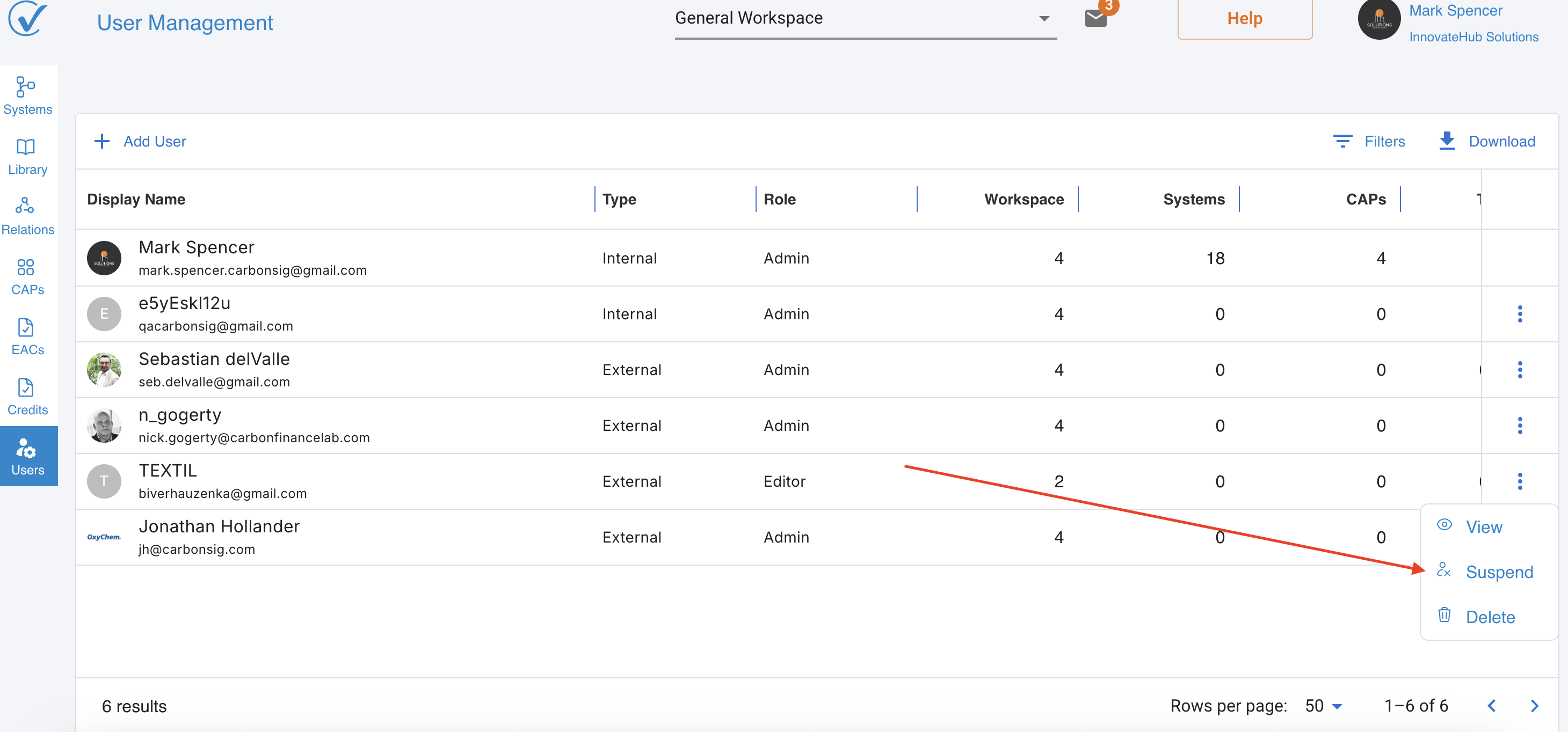Click the Help button
Screen dimensions: 1568x732
coord(1244,18)
